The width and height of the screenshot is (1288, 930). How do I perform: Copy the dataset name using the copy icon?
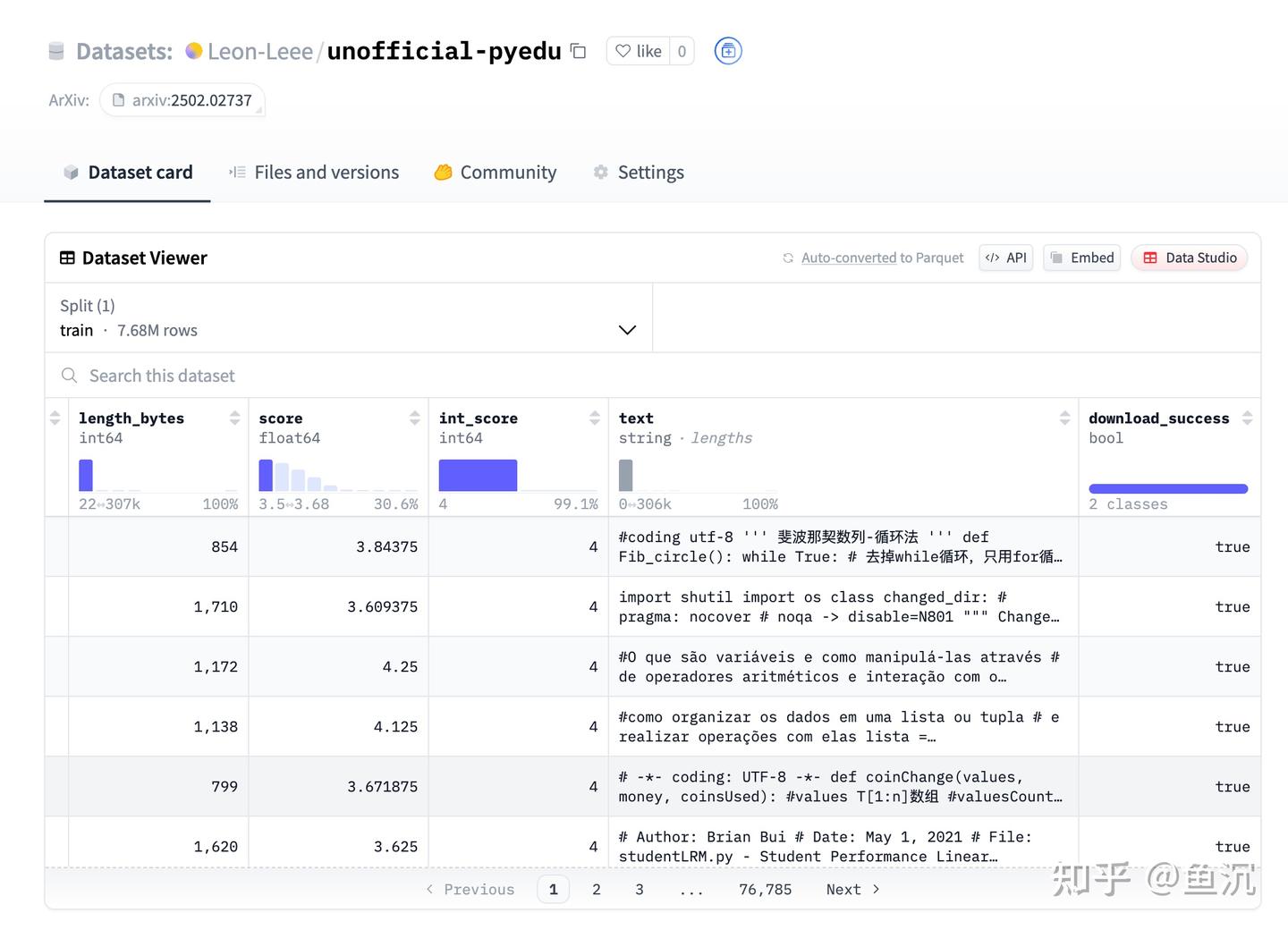pos(578,52)
